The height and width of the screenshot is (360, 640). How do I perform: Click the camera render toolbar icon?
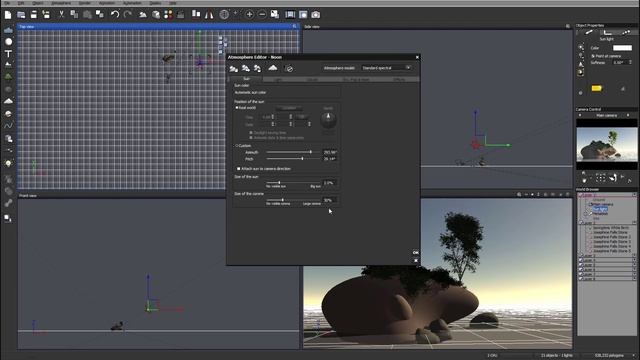tap(316, 15)
